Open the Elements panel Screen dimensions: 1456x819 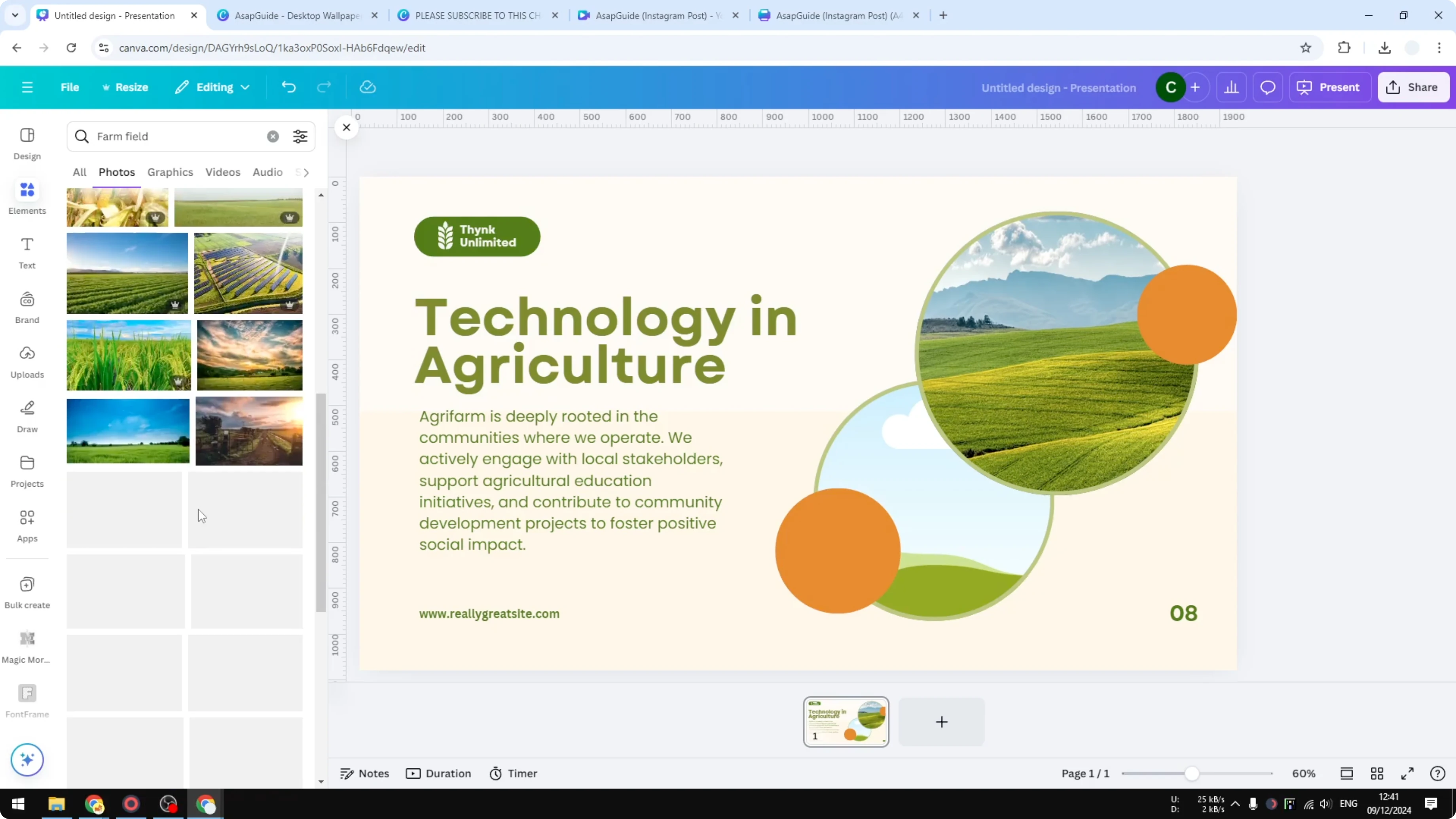[27, 197]
